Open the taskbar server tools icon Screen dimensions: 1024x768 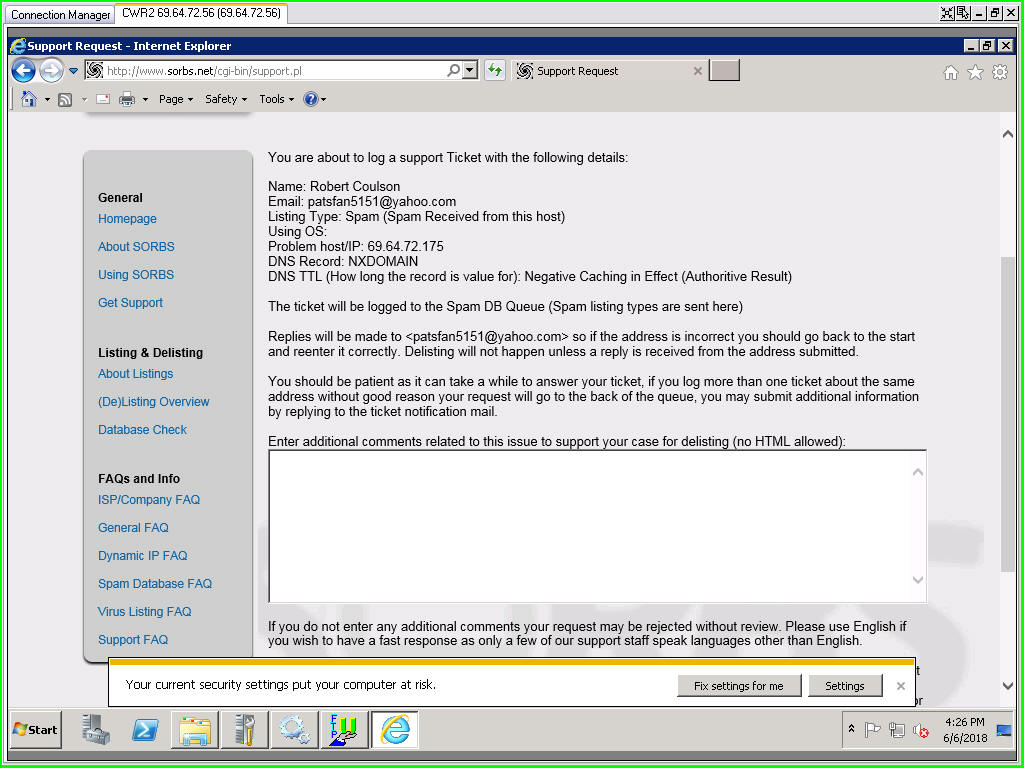point(245,729)
